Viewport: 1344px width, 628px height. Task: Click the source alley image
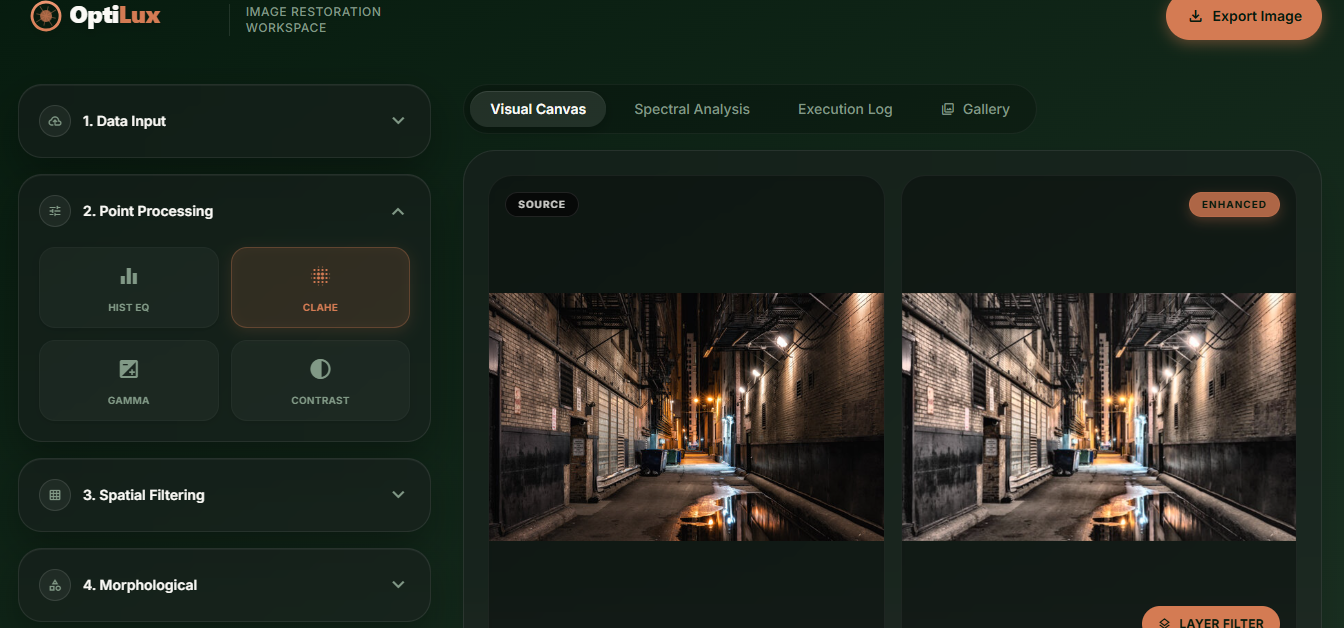(x=686, y=417)
